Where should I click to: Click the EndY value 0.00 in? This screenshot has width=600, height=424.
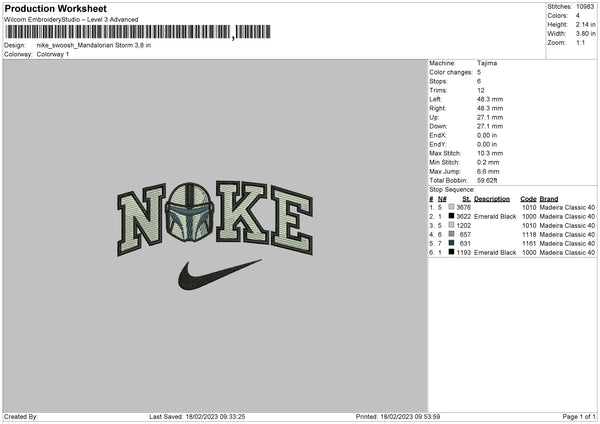(487, 144)
